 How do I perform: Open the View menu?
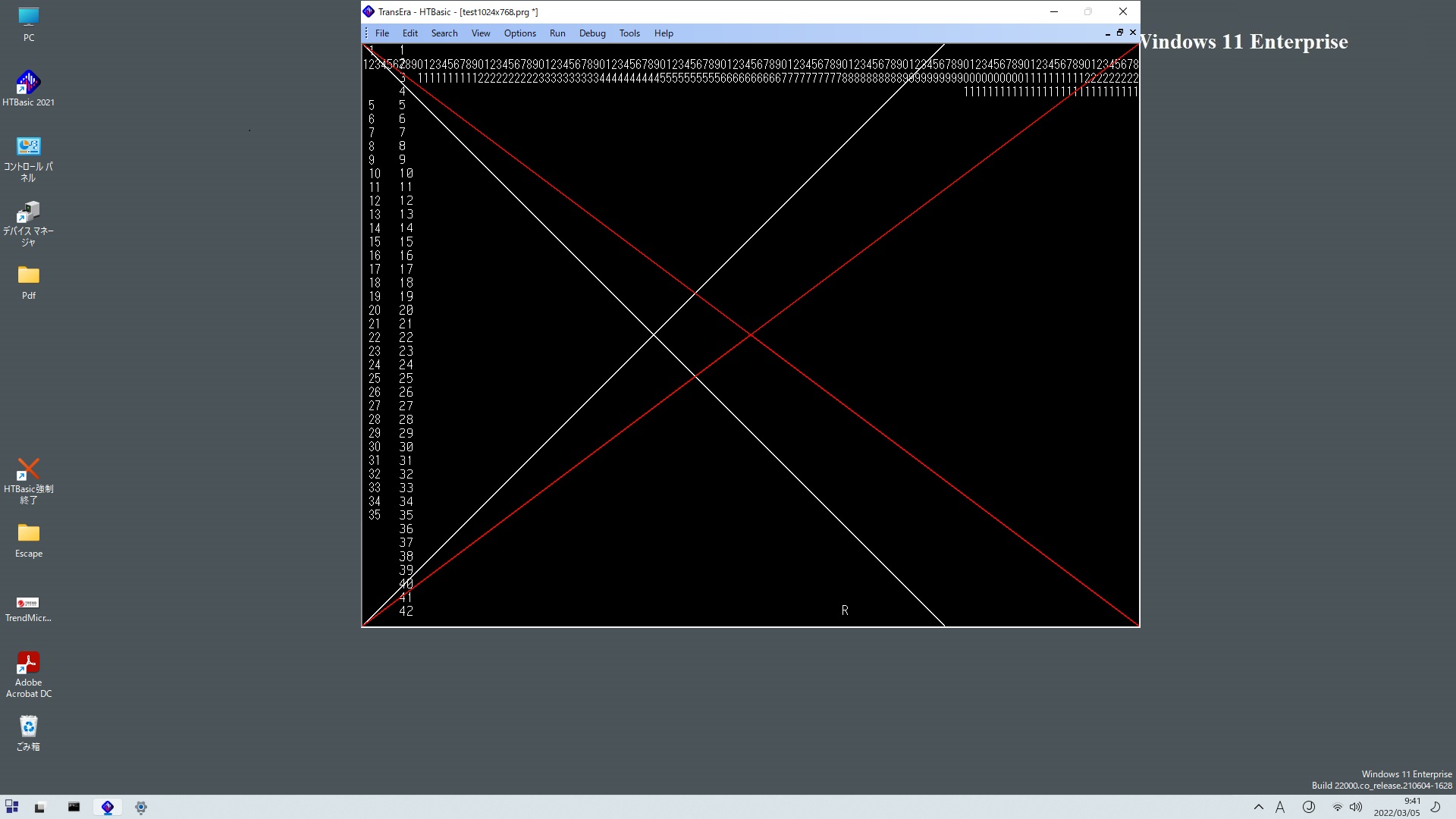click(x=481, y=33)
